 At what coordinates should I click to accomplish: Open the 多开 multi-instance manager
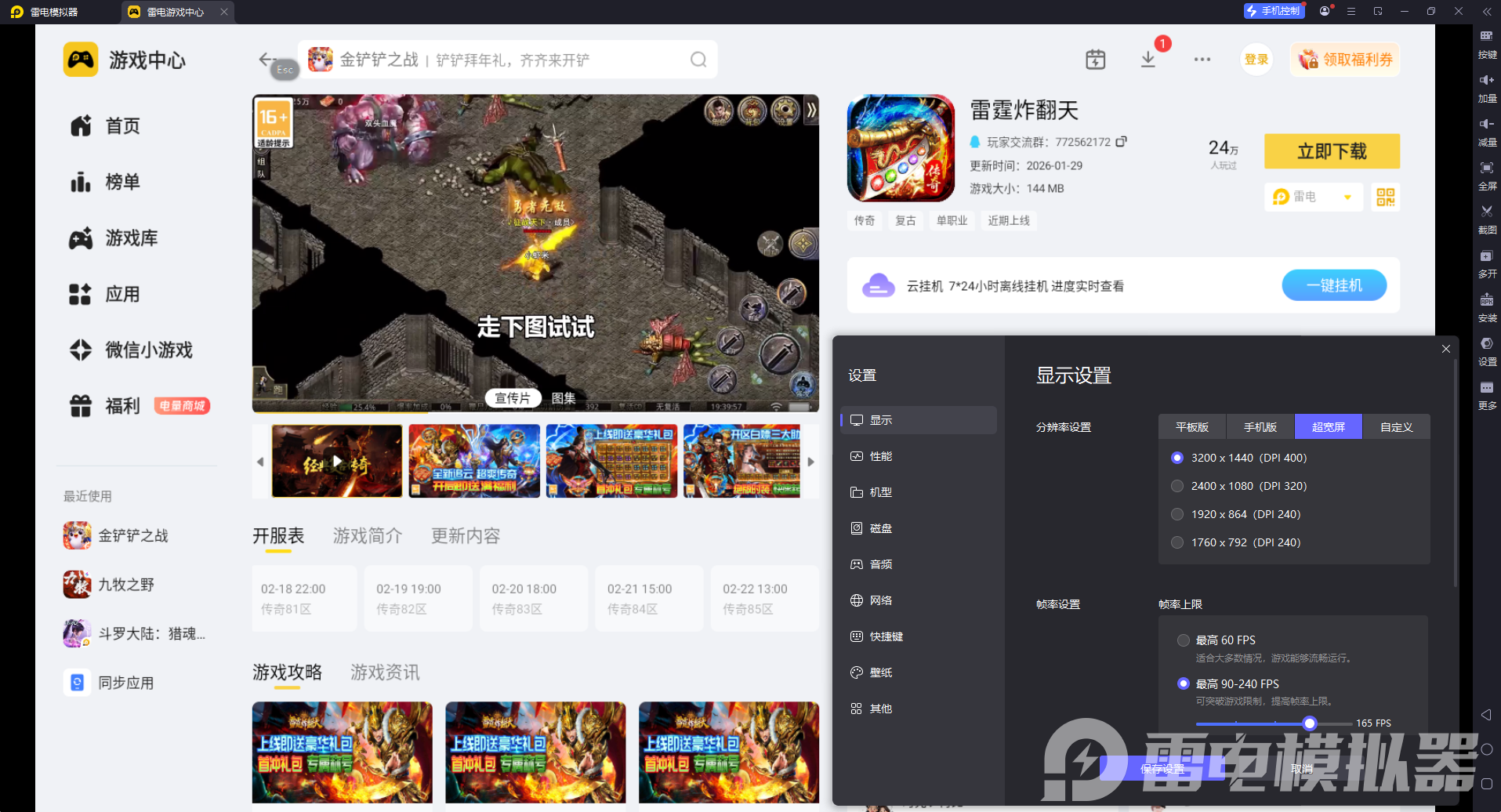[1487, 263]
